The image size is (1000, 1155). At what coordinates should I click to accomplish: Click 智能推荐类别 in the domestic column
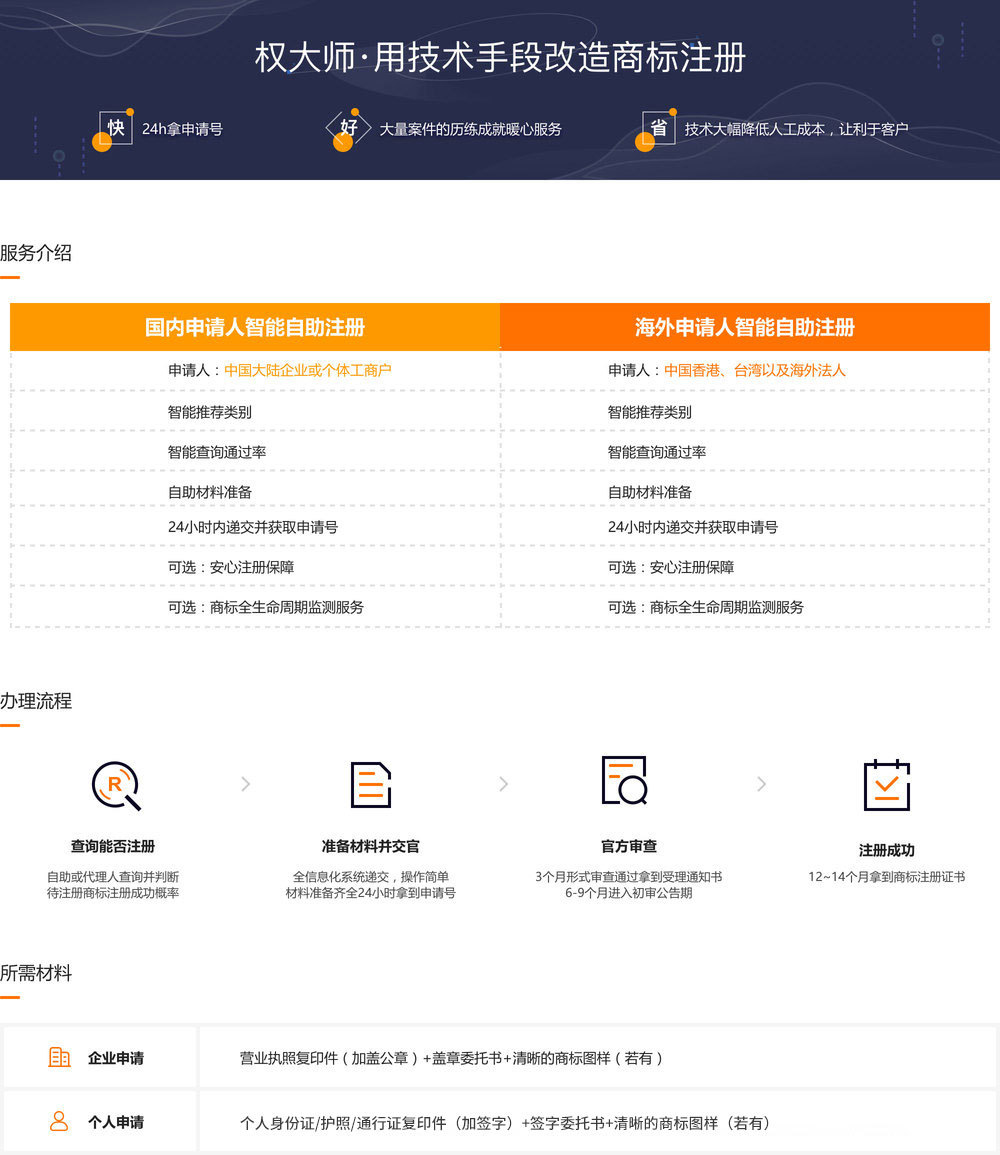tap(210, 412)
